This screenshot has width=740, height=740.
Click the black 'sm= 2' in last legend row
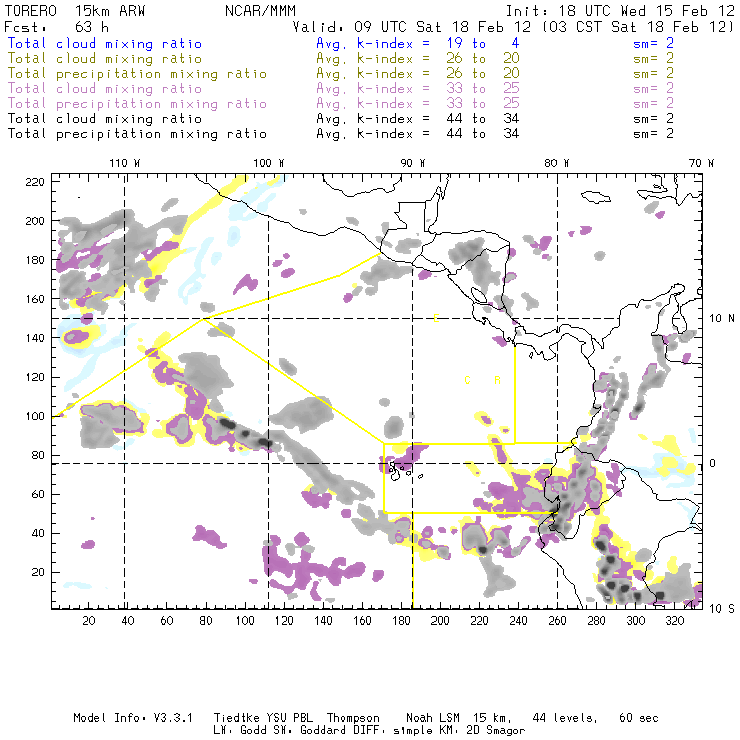tap(653, 134)
